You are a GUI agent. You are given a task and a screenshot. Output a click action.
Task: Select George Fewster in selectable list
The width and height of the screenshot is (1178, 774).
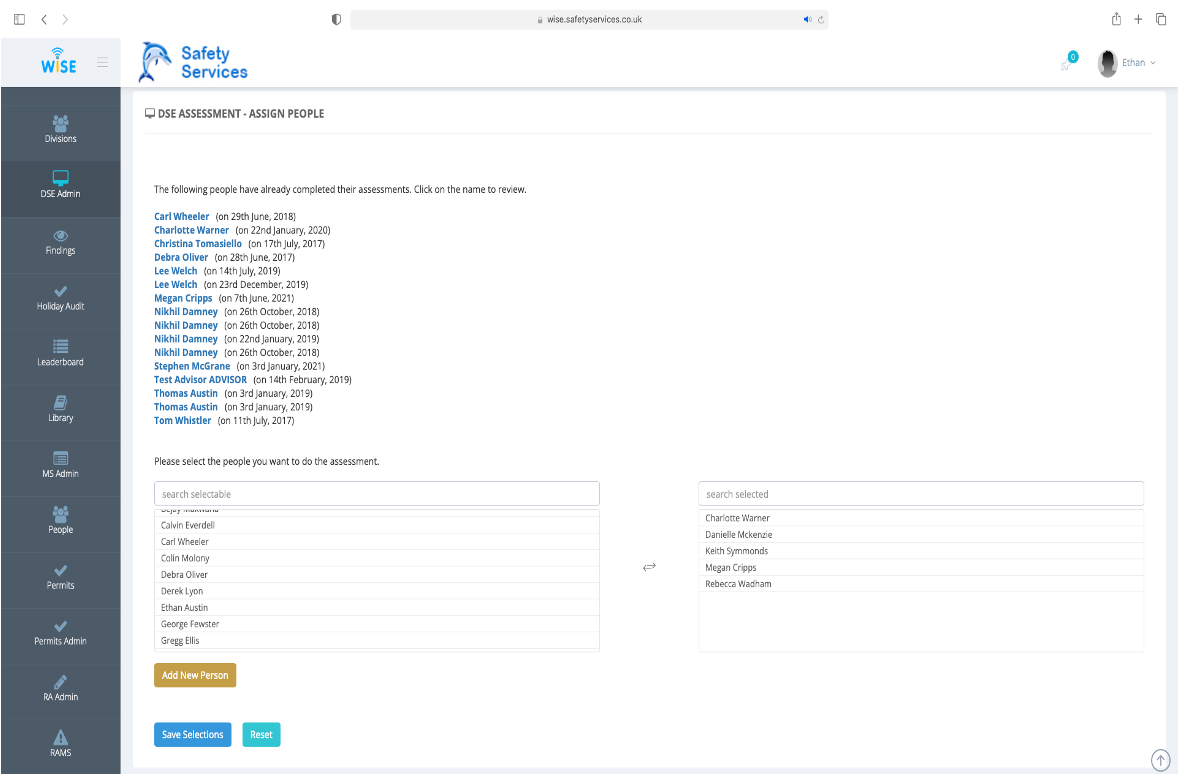pyautogui.click(x=376, y=624)
